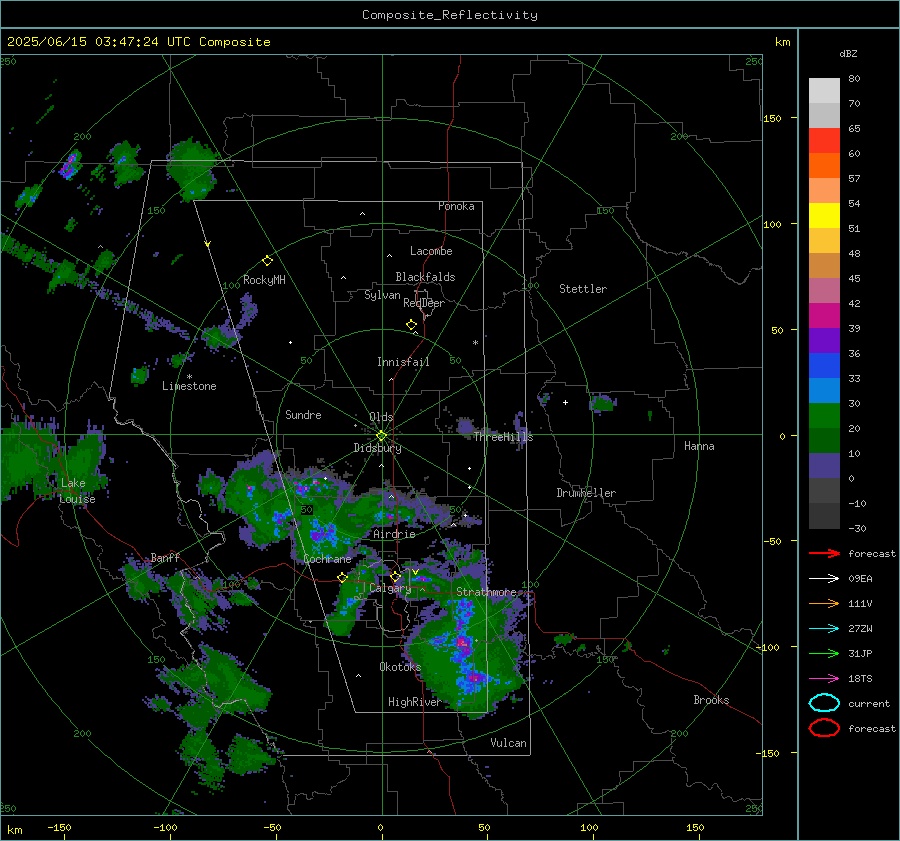The width and height of the screenshot is (900, 841).
Task: Click the cyan 27ZW arrow legend icon
Action: click(824, 629)
